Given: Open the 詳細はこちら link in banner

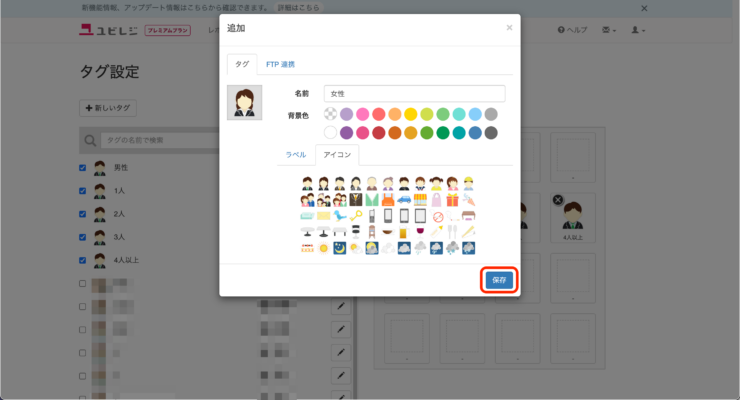Looking at the screenshot, I should click(x=298, y=8).
